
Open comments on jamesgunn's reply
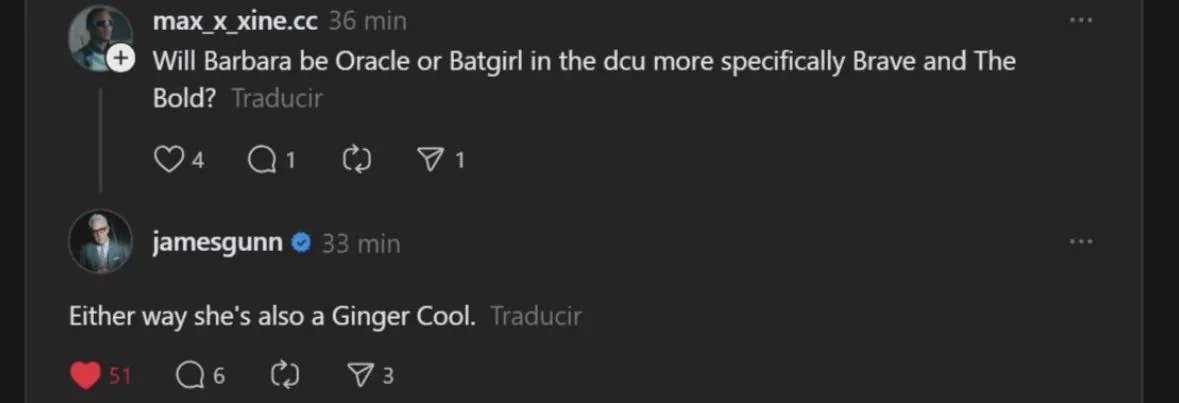click(x=188, y=375)
